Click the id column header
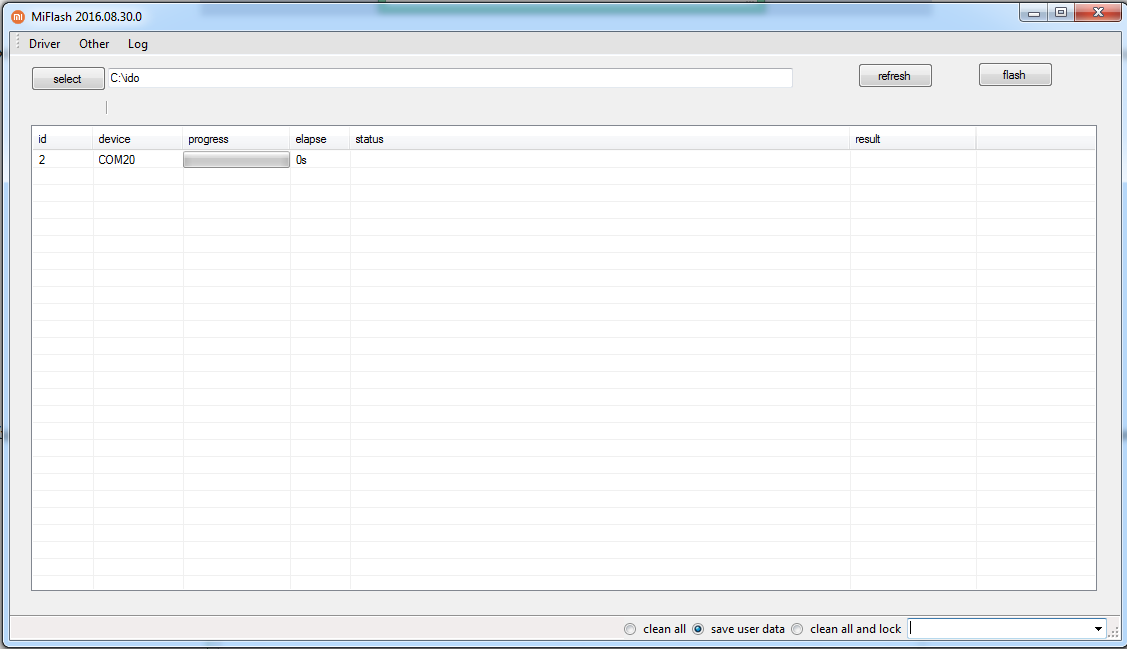 [63, 139]
